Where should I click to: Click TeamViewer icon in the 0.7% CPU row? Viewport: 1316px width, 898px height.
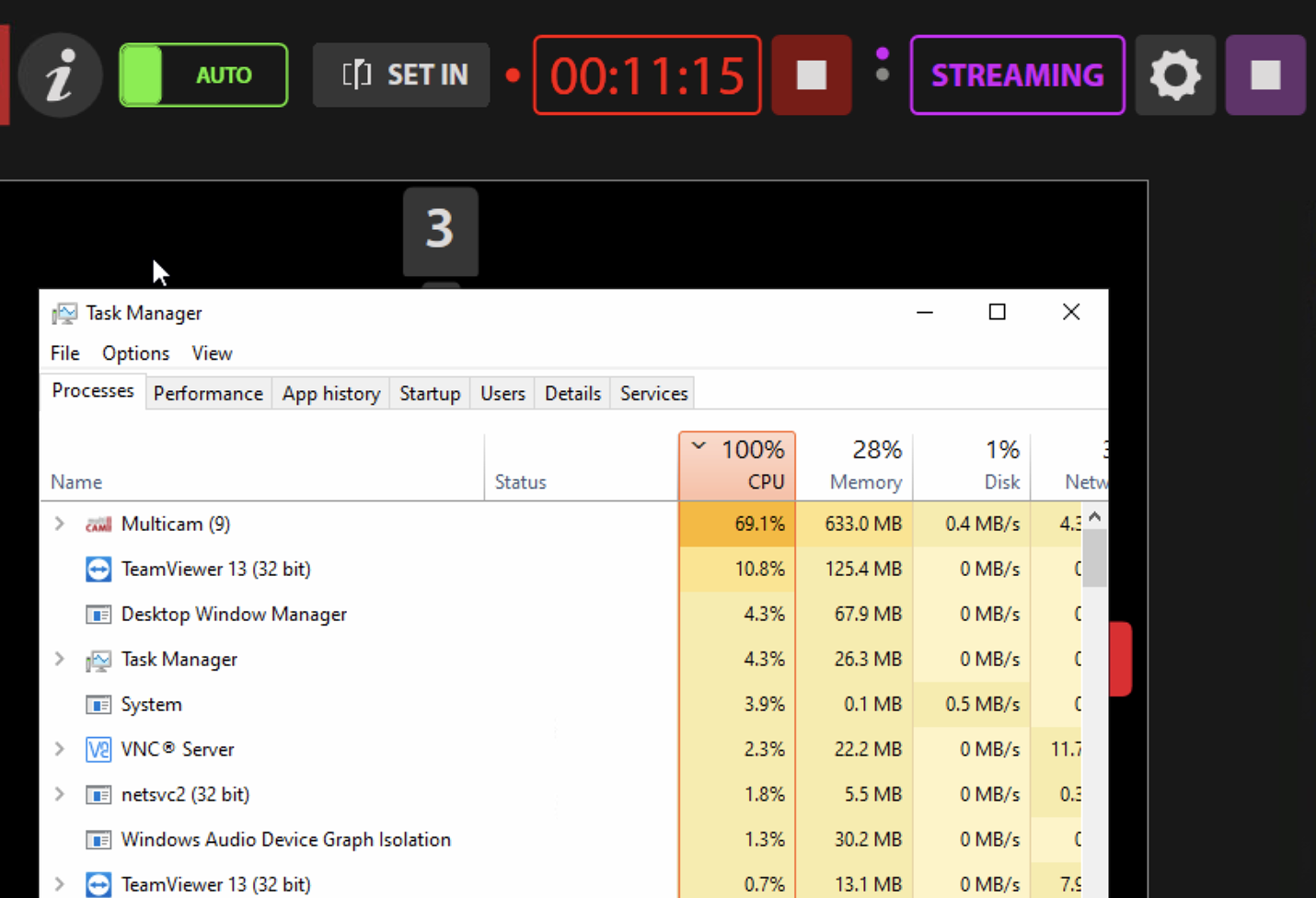98,885
